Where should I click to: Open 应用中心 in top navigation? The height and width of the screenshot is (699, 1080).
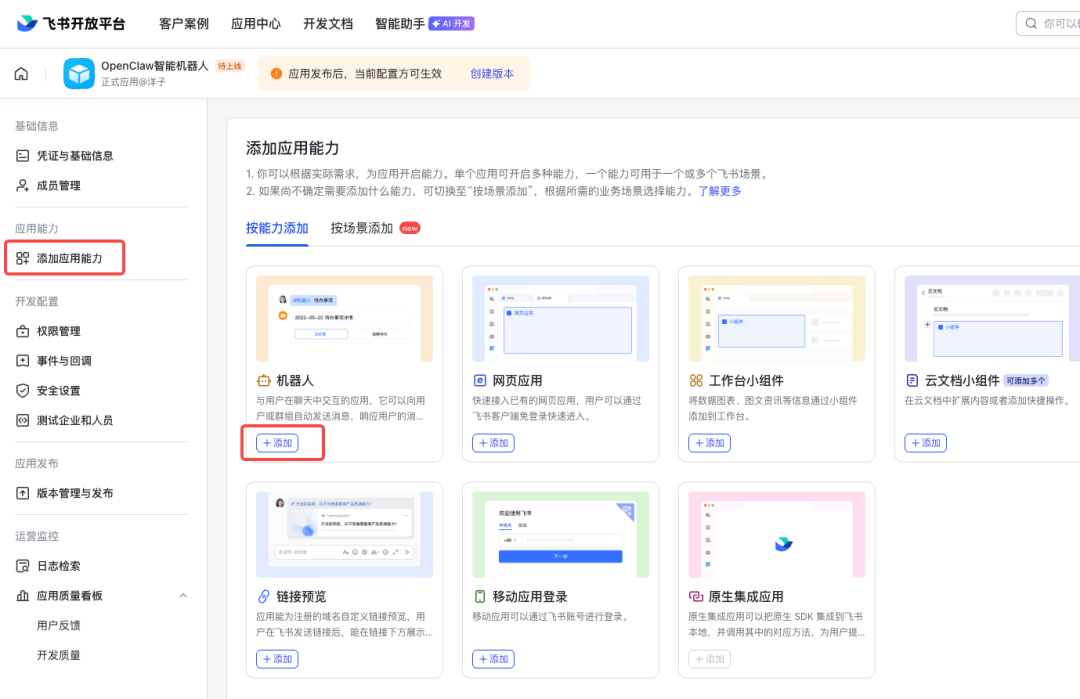click(256, 23)
